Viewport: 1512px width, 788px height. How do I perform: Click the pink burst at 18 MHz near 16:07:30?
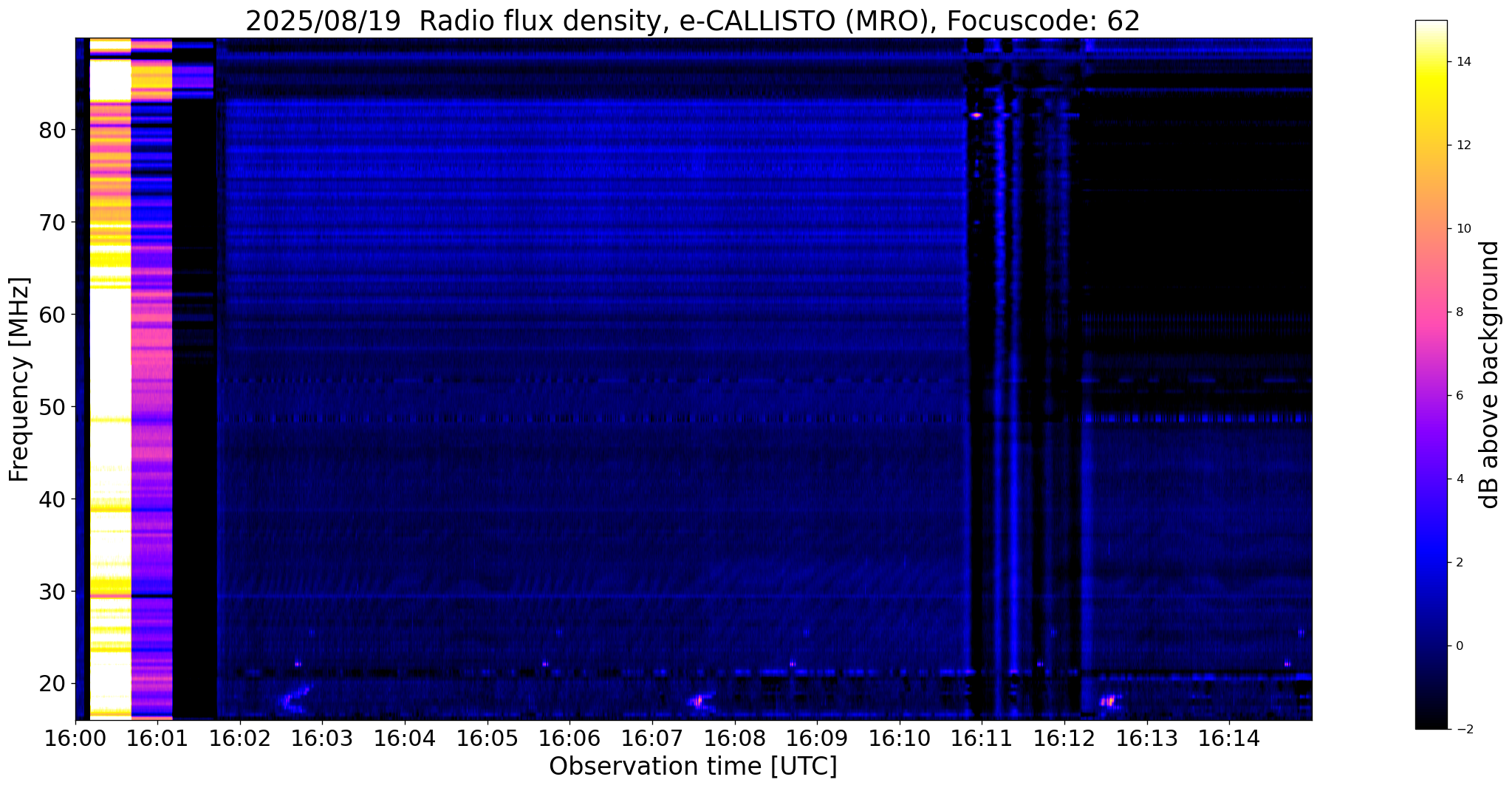[x=698, y=701]
